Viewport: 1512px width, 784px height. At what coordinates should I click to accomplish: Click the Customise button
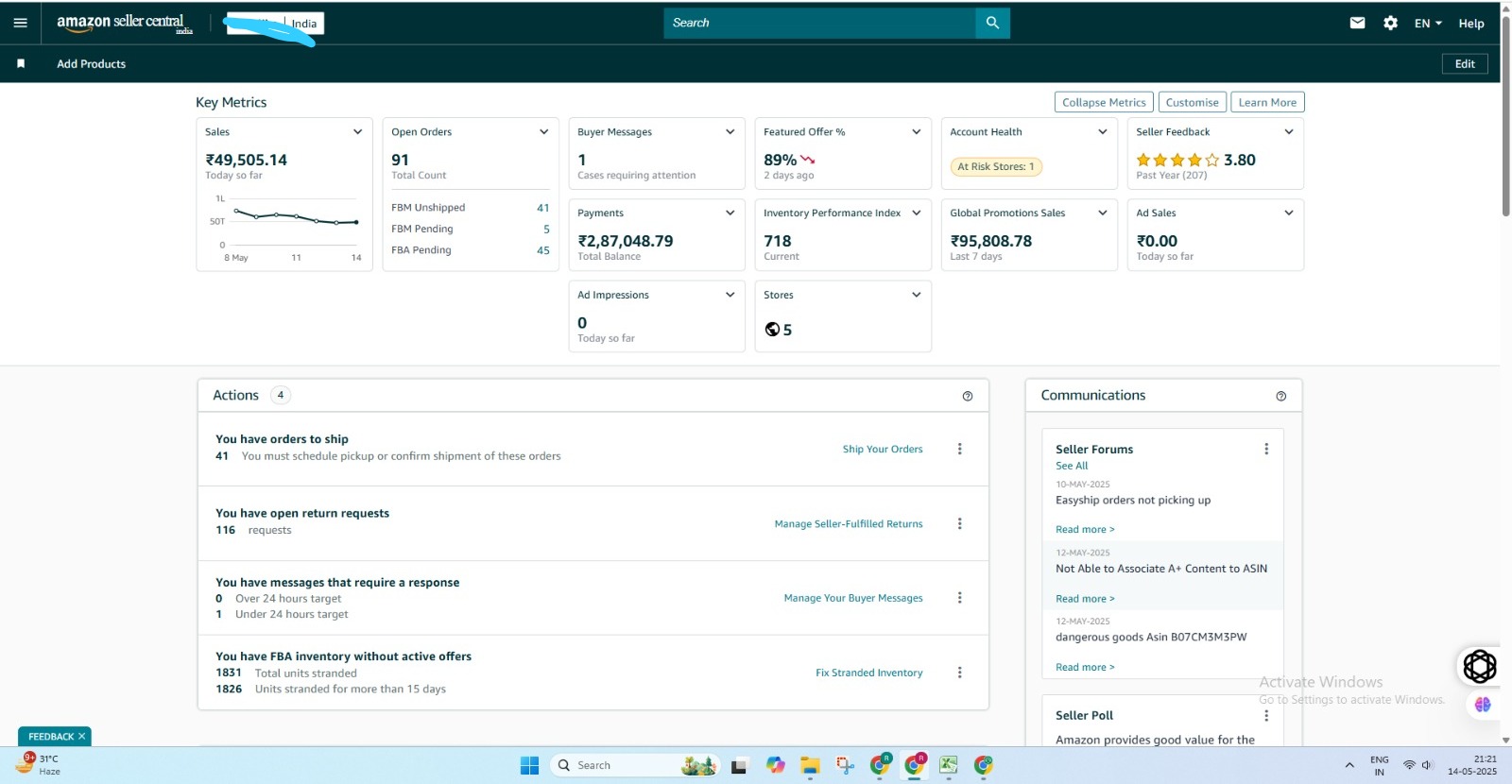[x=1192, y=102]
